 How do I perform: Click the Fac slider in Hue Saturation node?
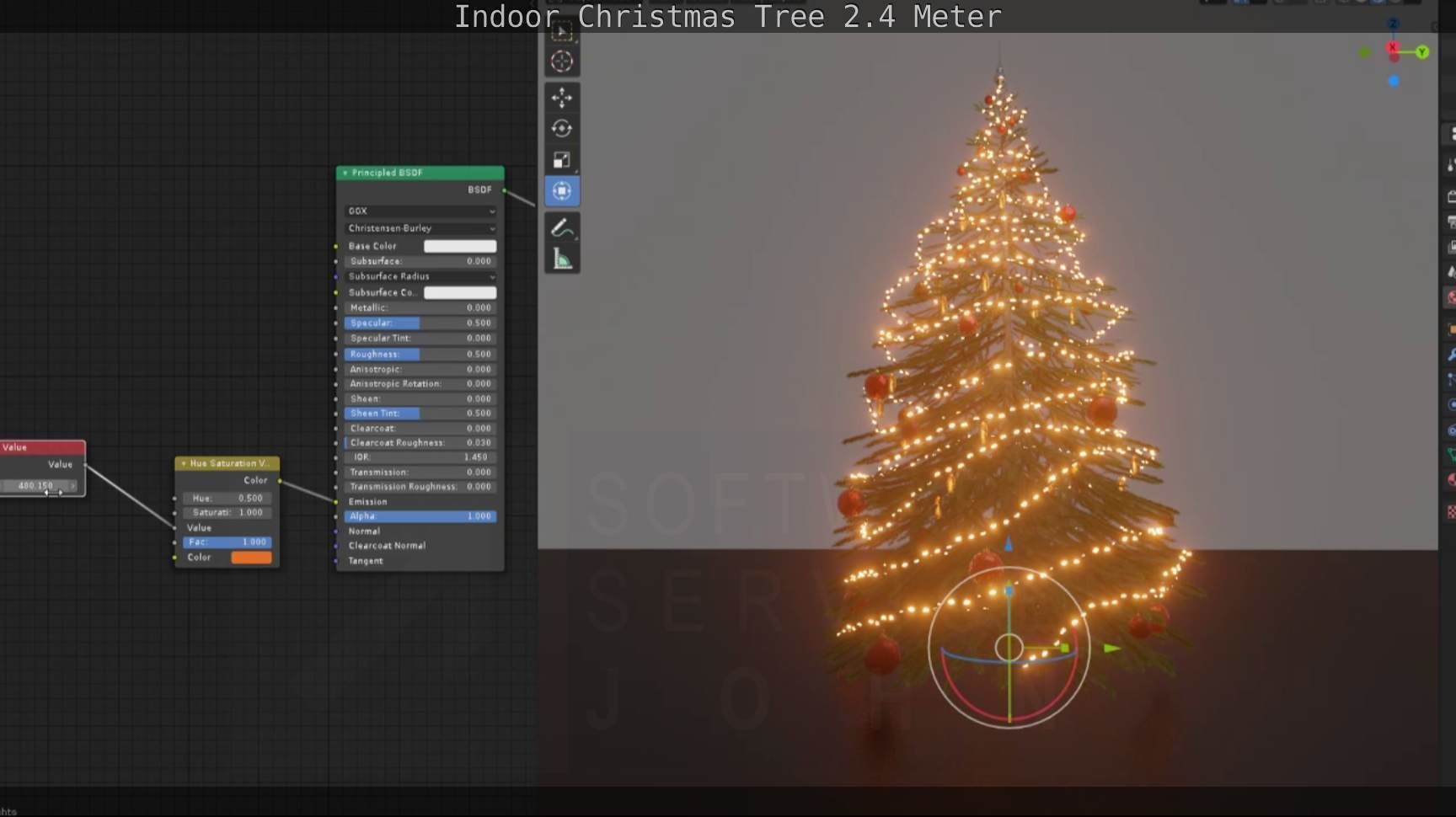tap(227, 542)
